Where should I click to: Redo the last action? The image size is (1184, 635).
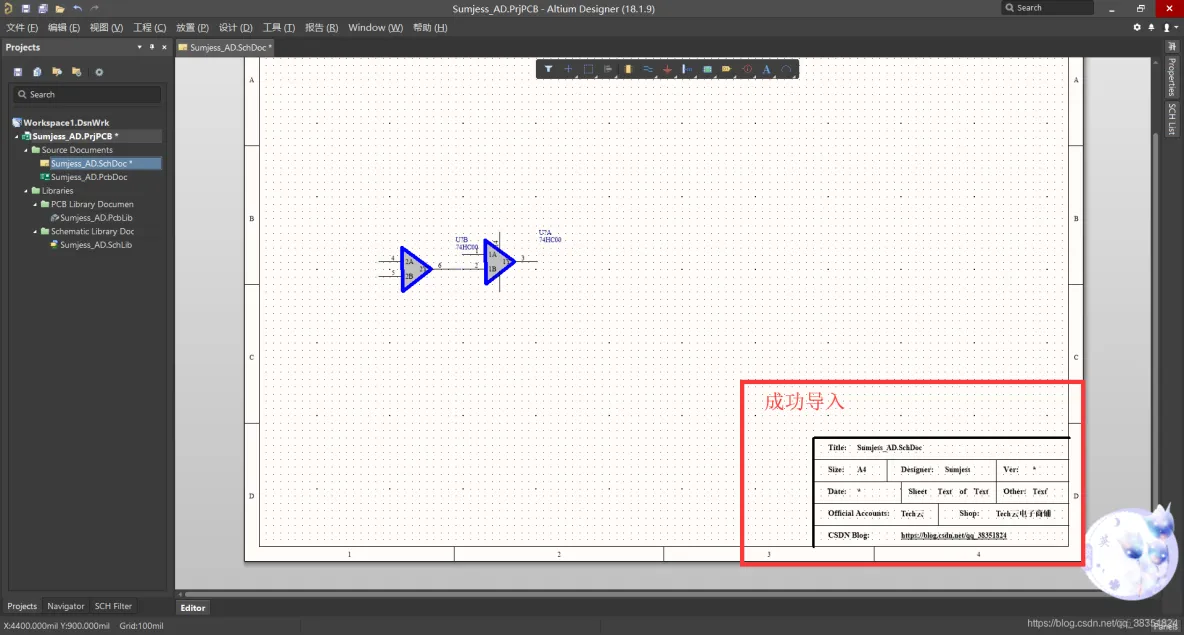94,8
